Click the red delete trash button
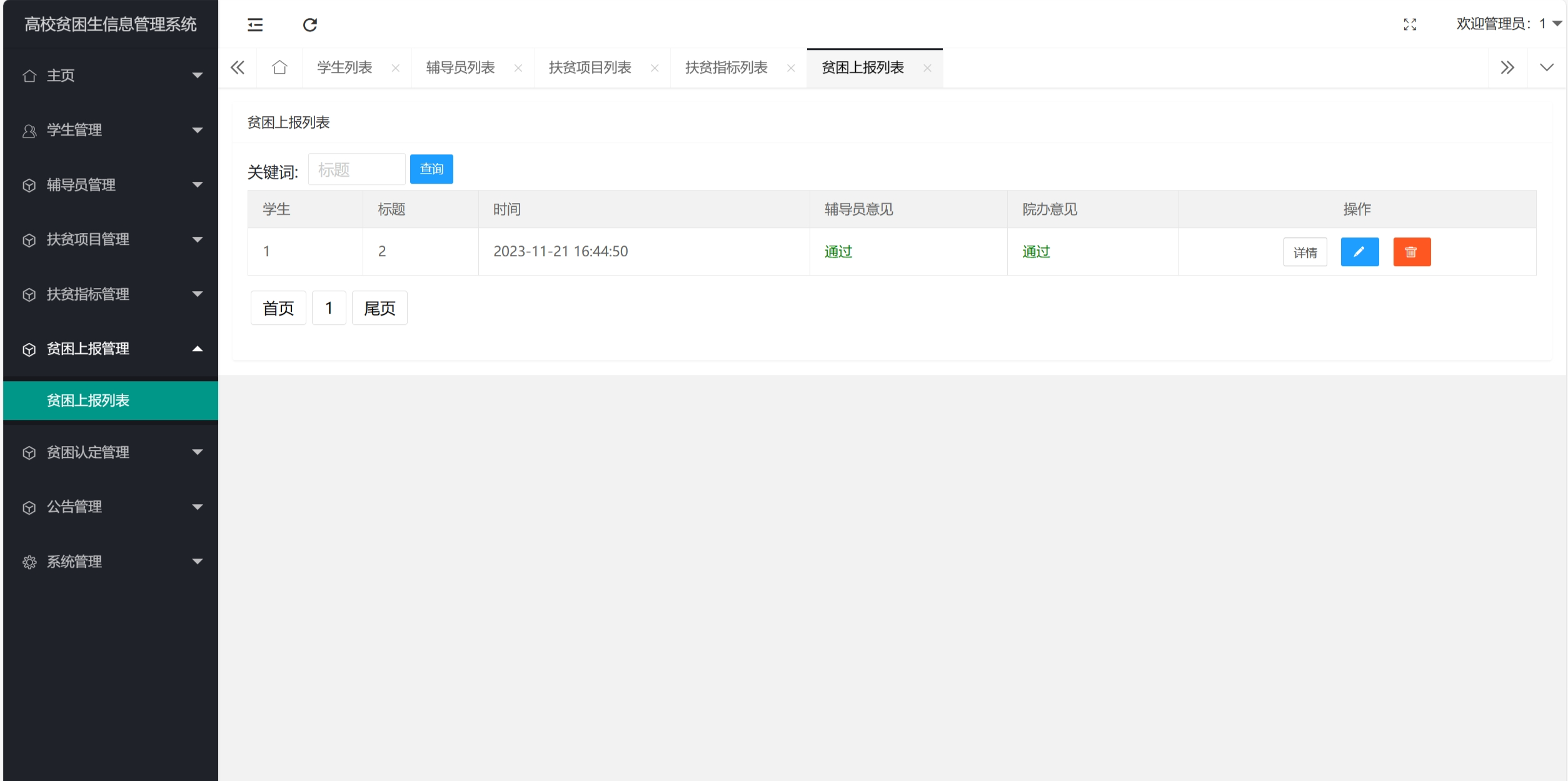 point(1411,252)
